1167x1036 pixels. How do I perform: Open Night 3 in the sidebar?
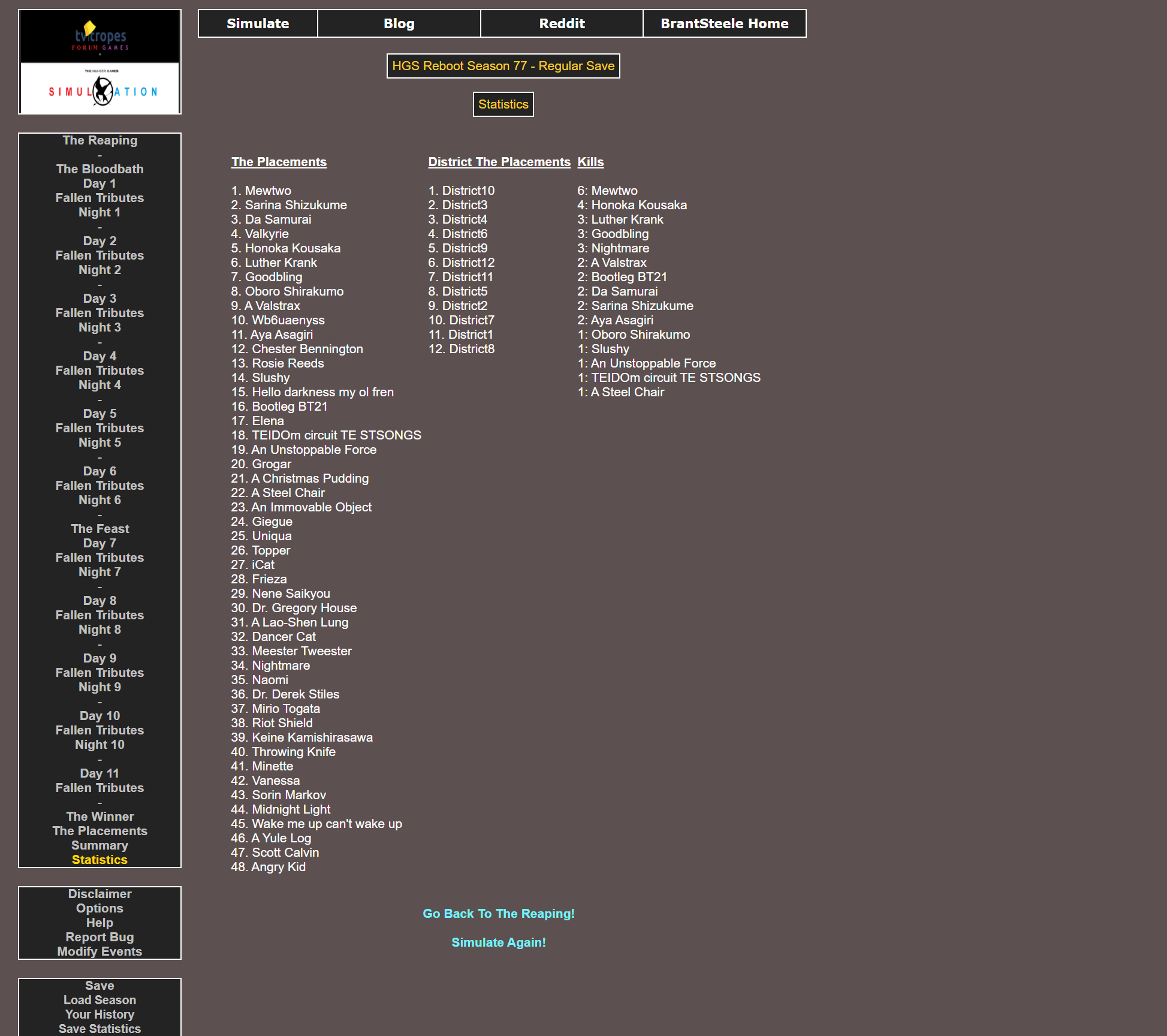99,327
